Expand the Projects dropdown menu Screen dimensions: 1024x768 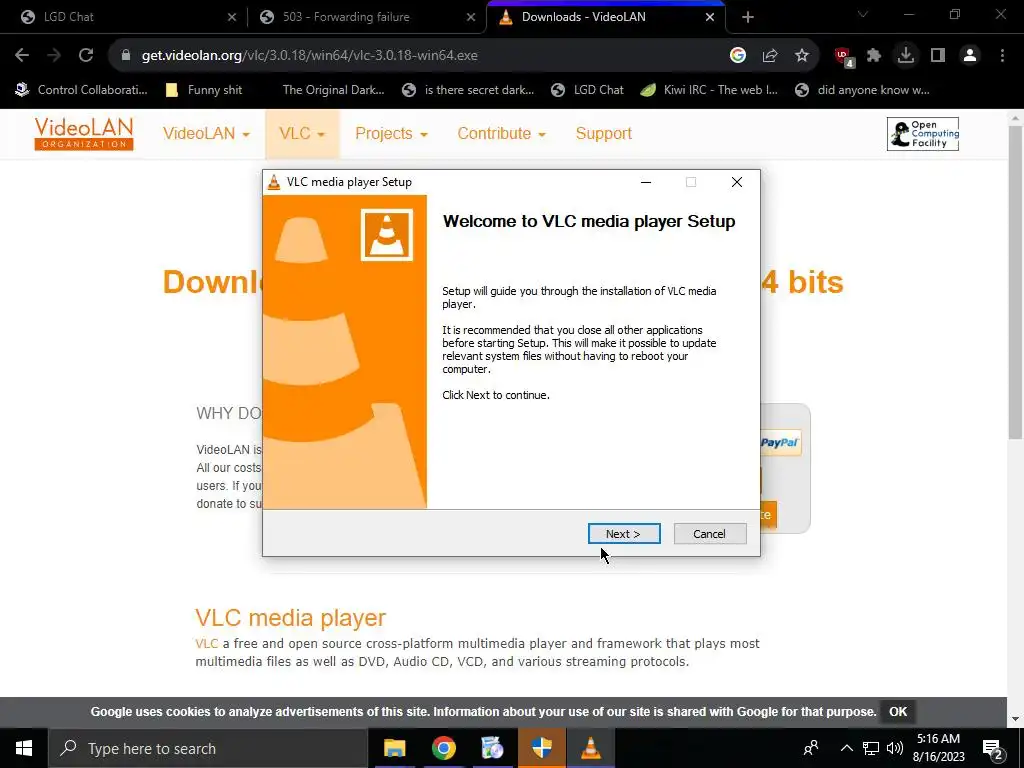391,133
